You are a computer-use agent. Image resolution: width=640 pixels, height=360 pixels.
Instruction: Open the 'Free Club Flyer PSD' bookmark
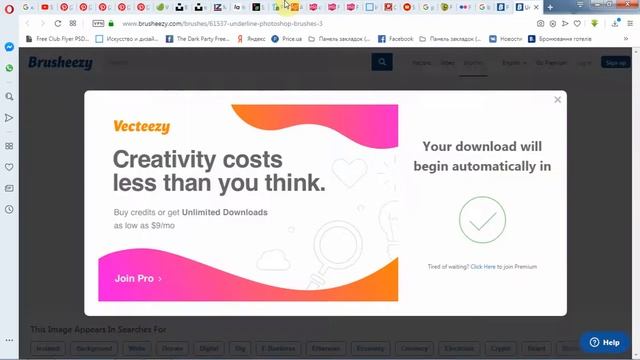57,39
